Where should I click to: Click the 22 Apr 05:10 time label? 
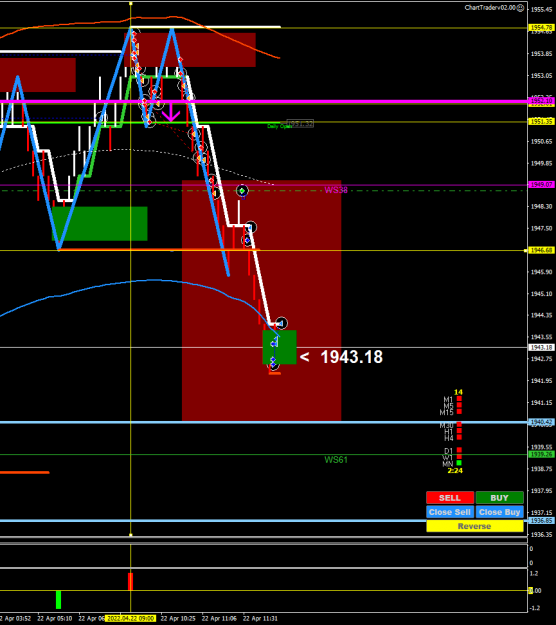(55, 618)
